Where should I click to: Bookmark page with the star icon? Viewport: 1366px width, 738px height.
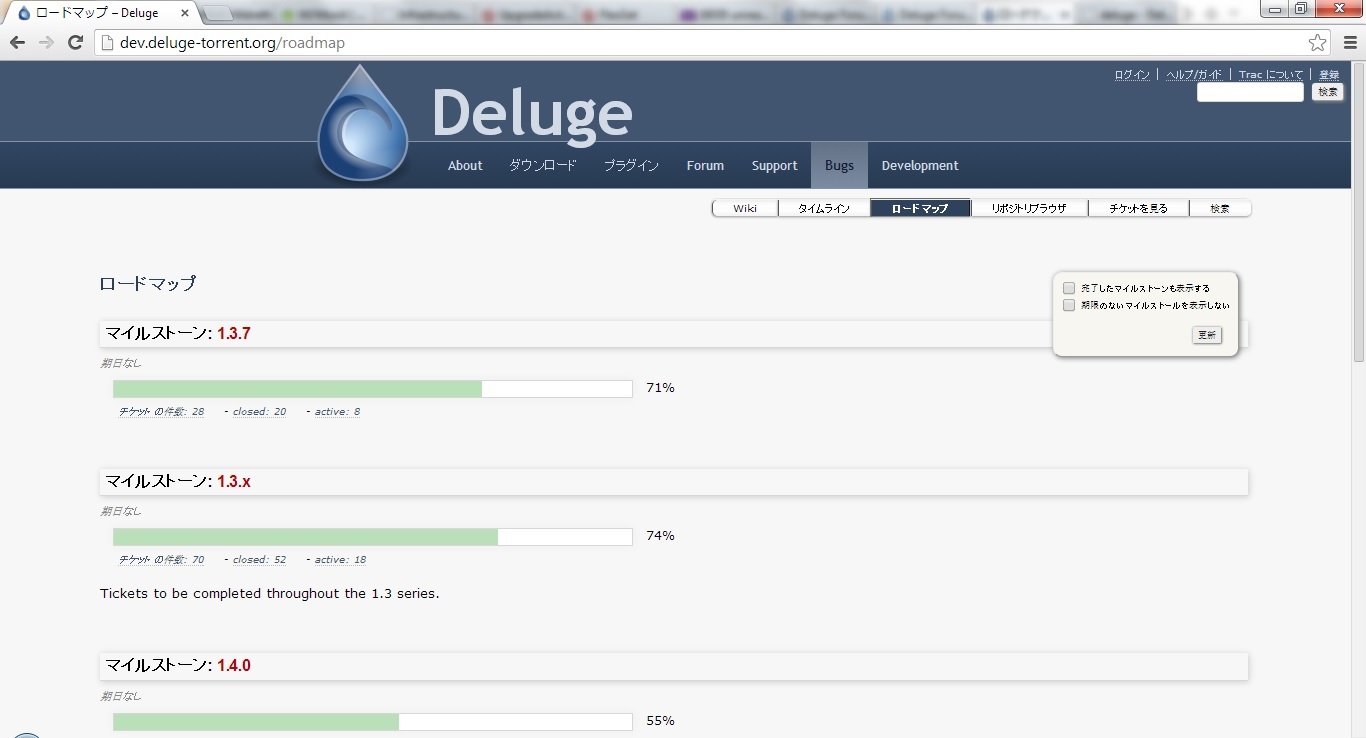1318,43
